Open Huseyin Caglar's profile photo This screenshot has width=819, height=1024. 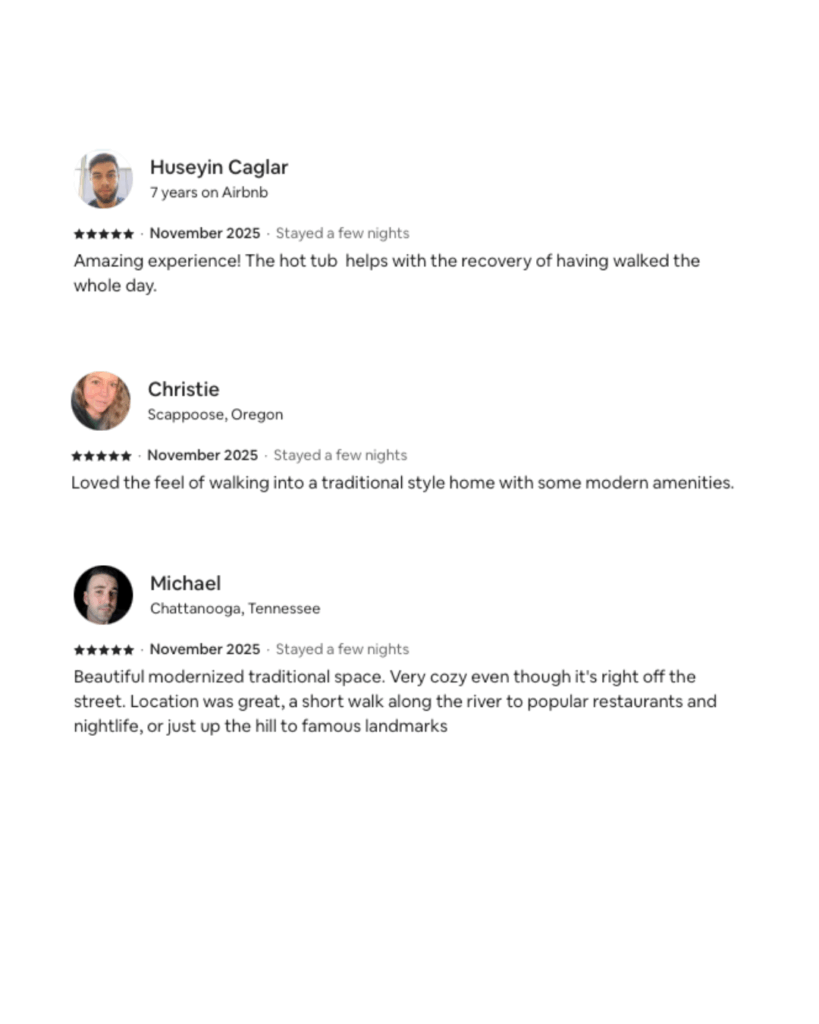(x=103, y=180)
